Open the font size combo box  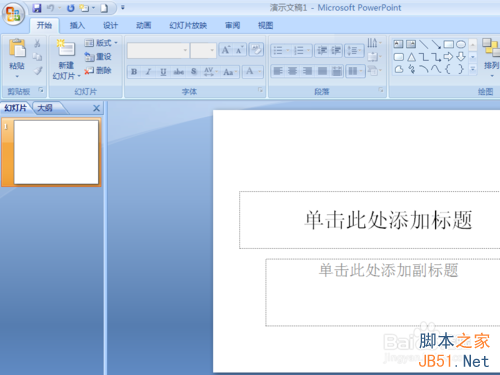pyautogui.click(x=203, y=50)
